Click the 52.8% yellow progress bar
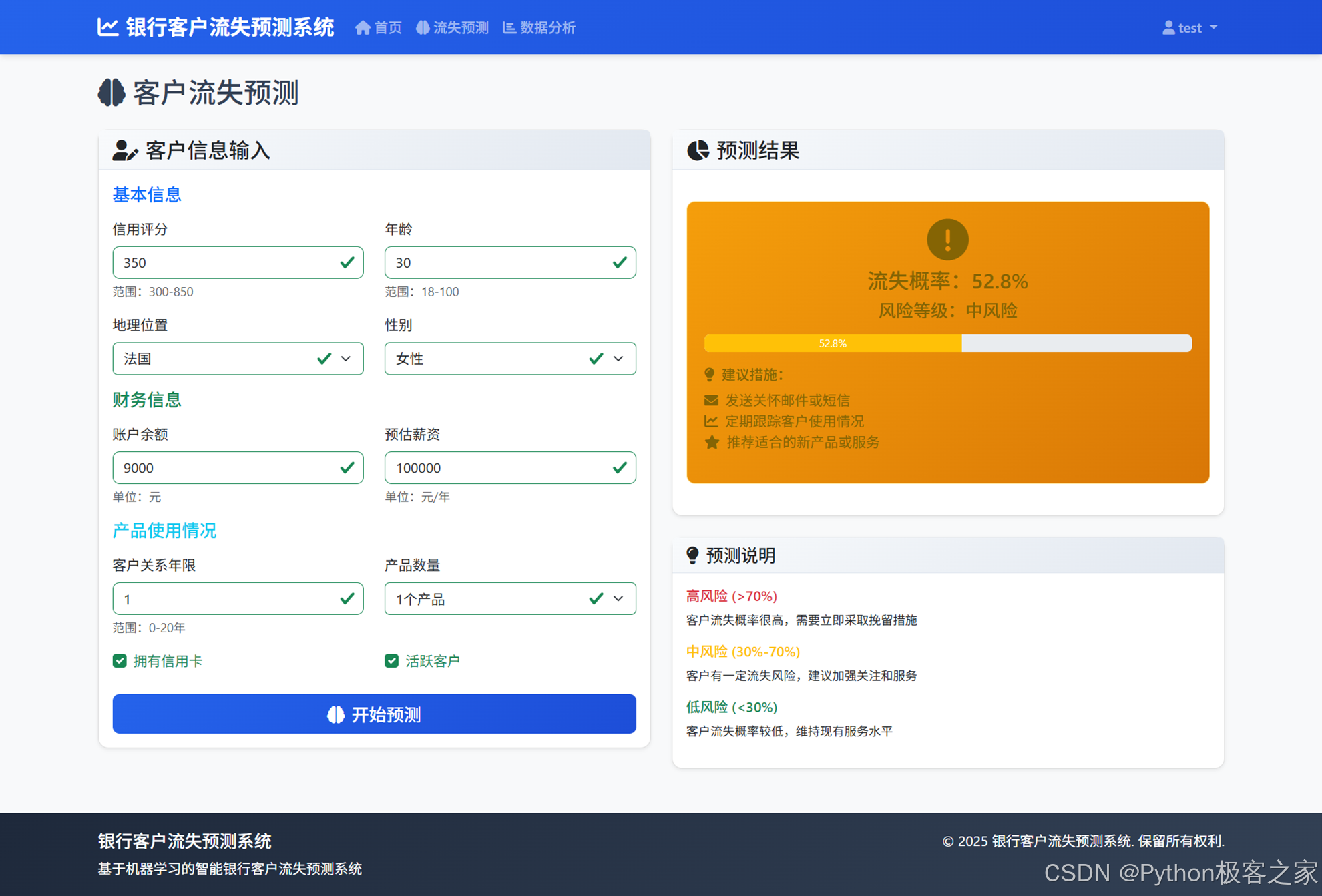The image size is (1322, 896). click(832, 343)
